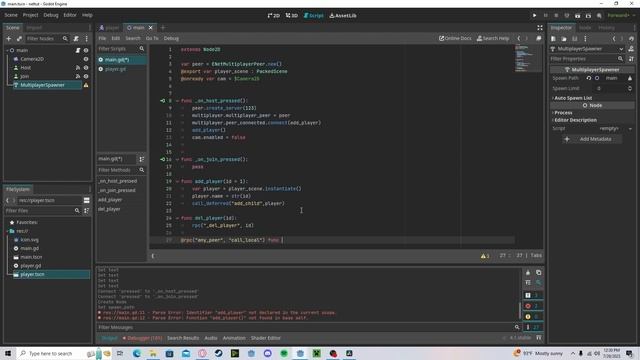
Task: Toggle the scripts panel with bottom-left arrow
Action: [153, 256]
